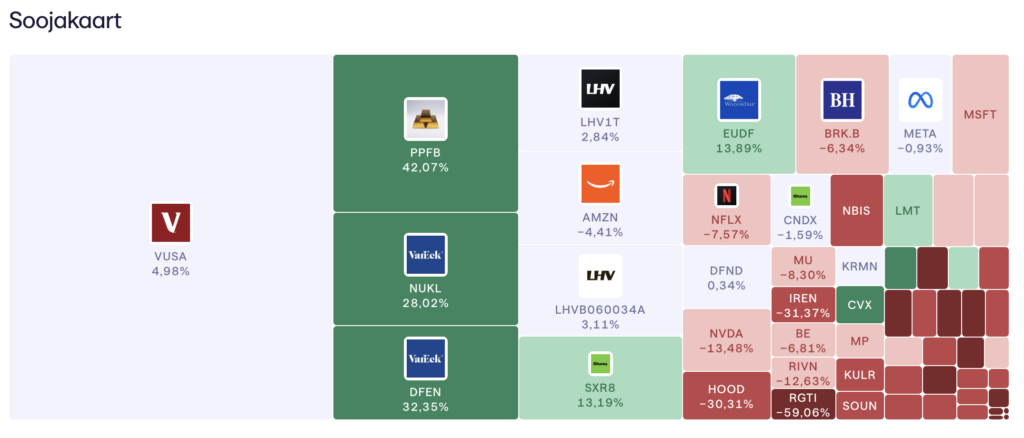Click the LHVB060034A LHV logo icon
This screenshot has height=438, width=1024.
(600, 276)
